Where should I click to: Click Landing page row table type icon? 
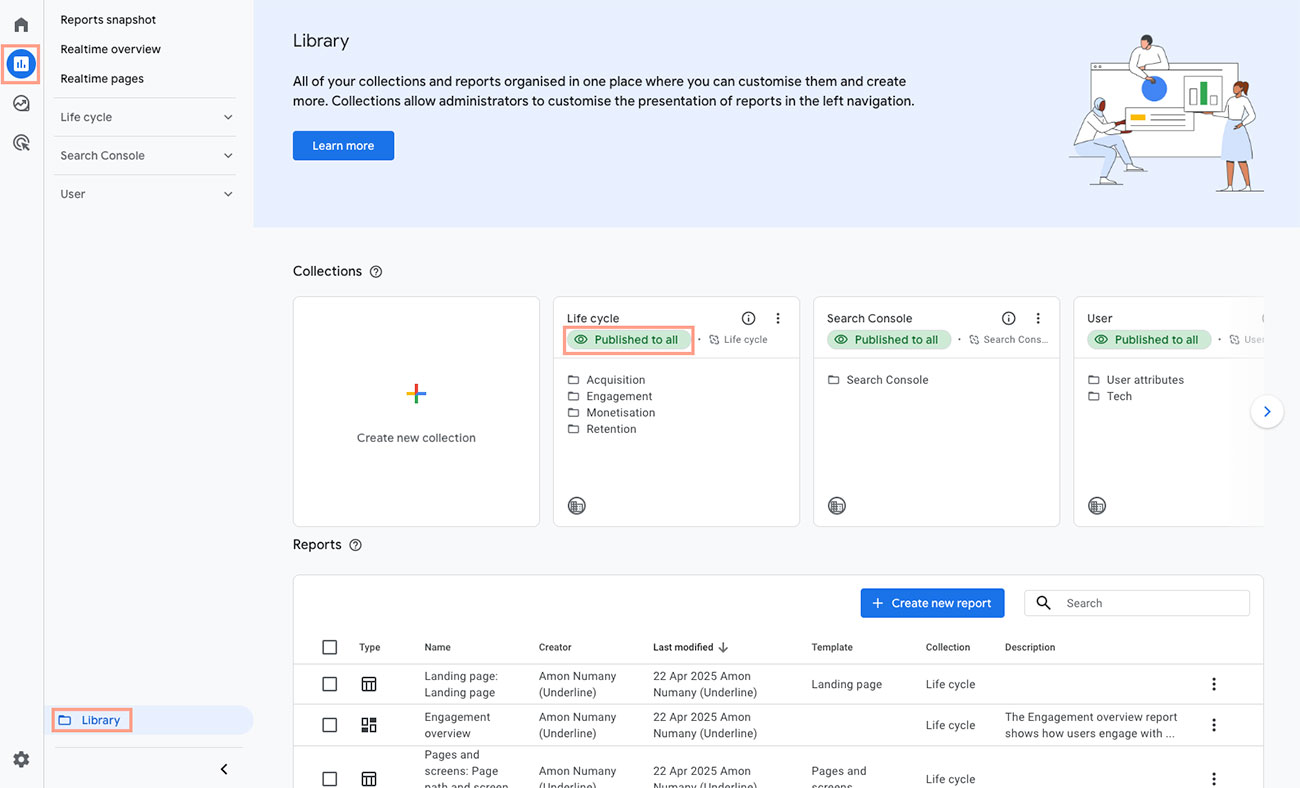pyautogui.click(x=369, y=684)
